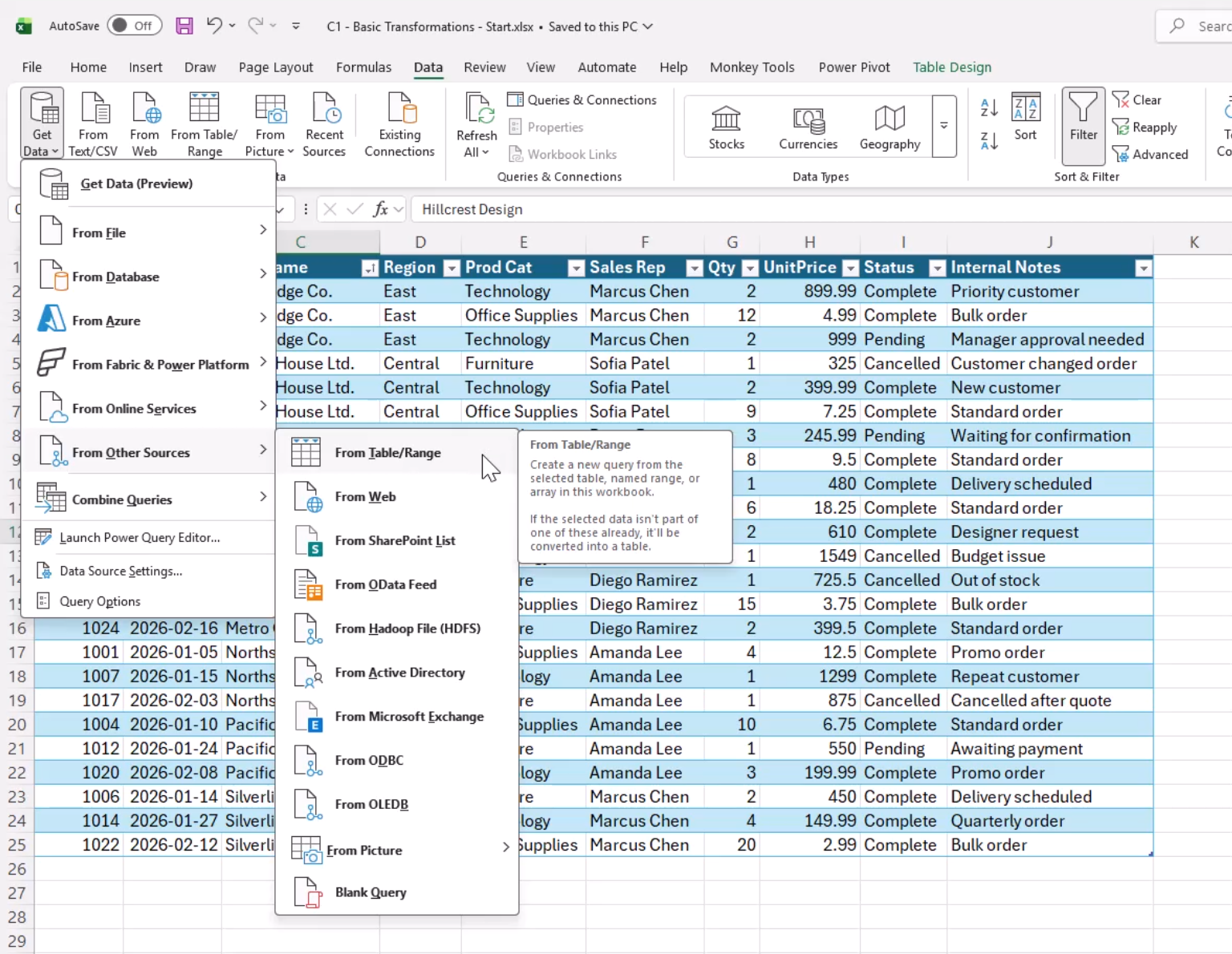Open the Status column filter dropdown
Screen dimensions: 1232x954
point(937,268)
